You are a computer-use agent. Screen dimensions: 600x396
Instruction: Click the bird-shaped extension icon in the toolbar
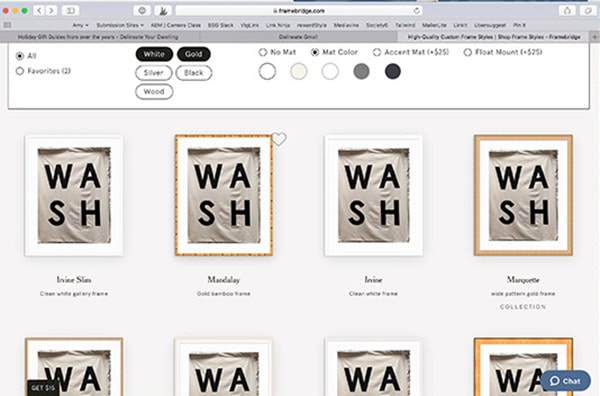(163, 11)
